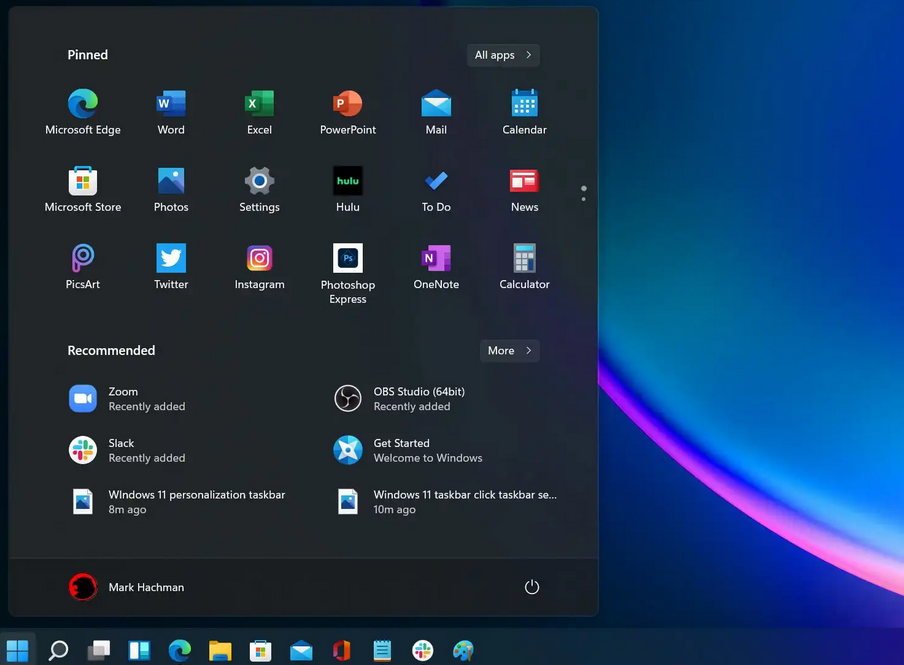Open taskbar Search magnifier
904x665 pixels.
tap(58, 651)
